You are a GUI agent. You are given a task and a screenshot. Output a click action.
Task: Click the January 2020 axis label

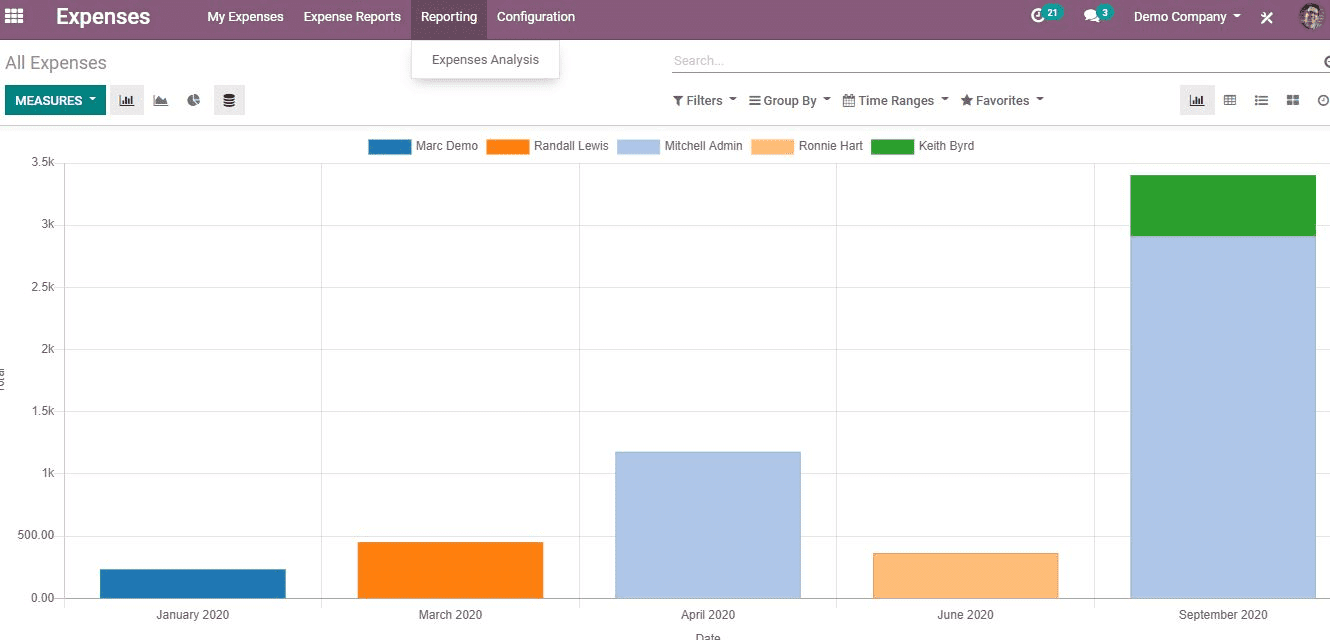pyautogui.click(x=193, y=615)
